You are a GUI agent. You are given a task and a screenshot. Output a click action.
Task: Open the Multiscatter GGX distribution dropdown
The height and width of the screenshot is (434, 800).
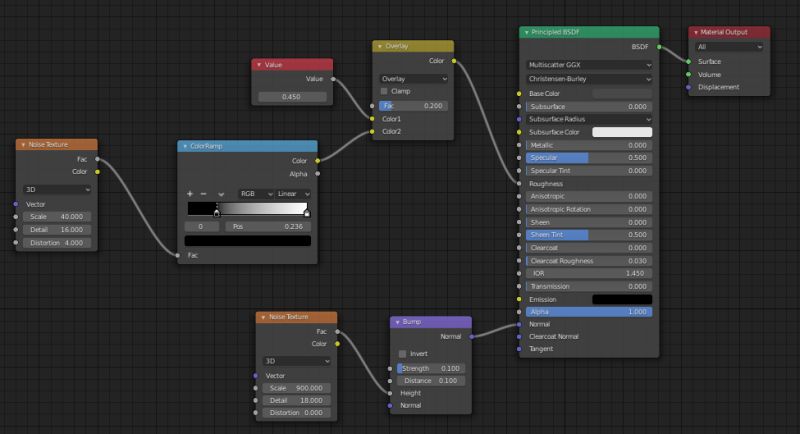point(589,65)
